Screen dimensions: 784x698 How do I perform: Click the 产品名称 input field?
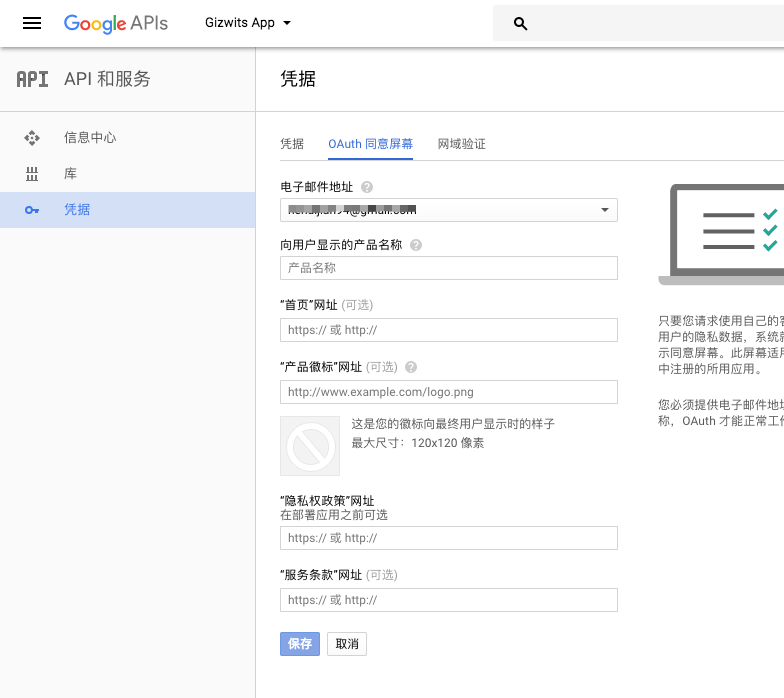click(x=448, y=268)
